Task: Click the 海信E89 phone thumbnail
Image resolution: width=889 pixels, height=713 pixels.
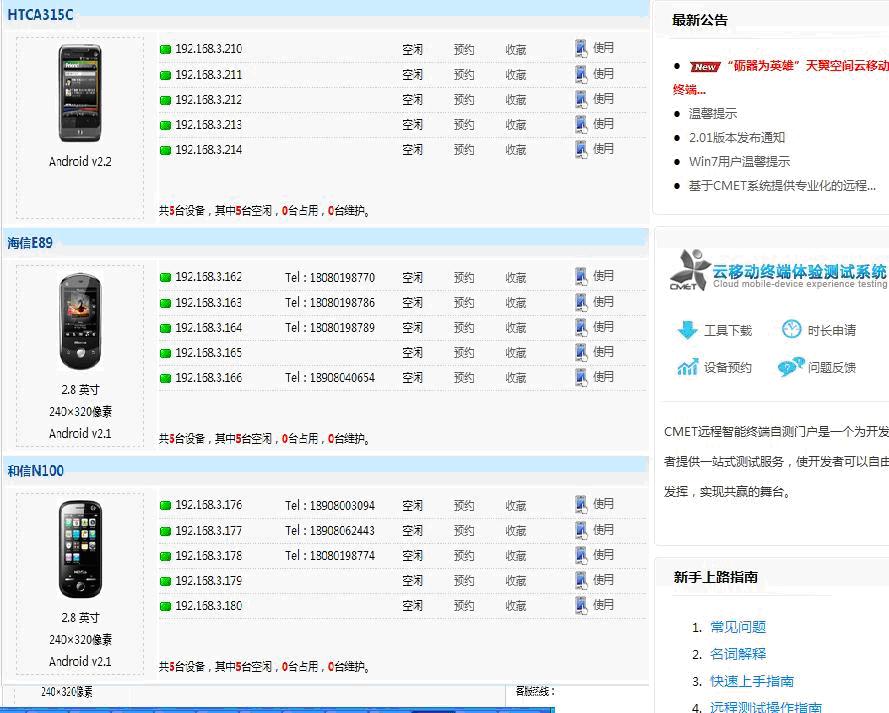Action: click(x=80, y=321)
